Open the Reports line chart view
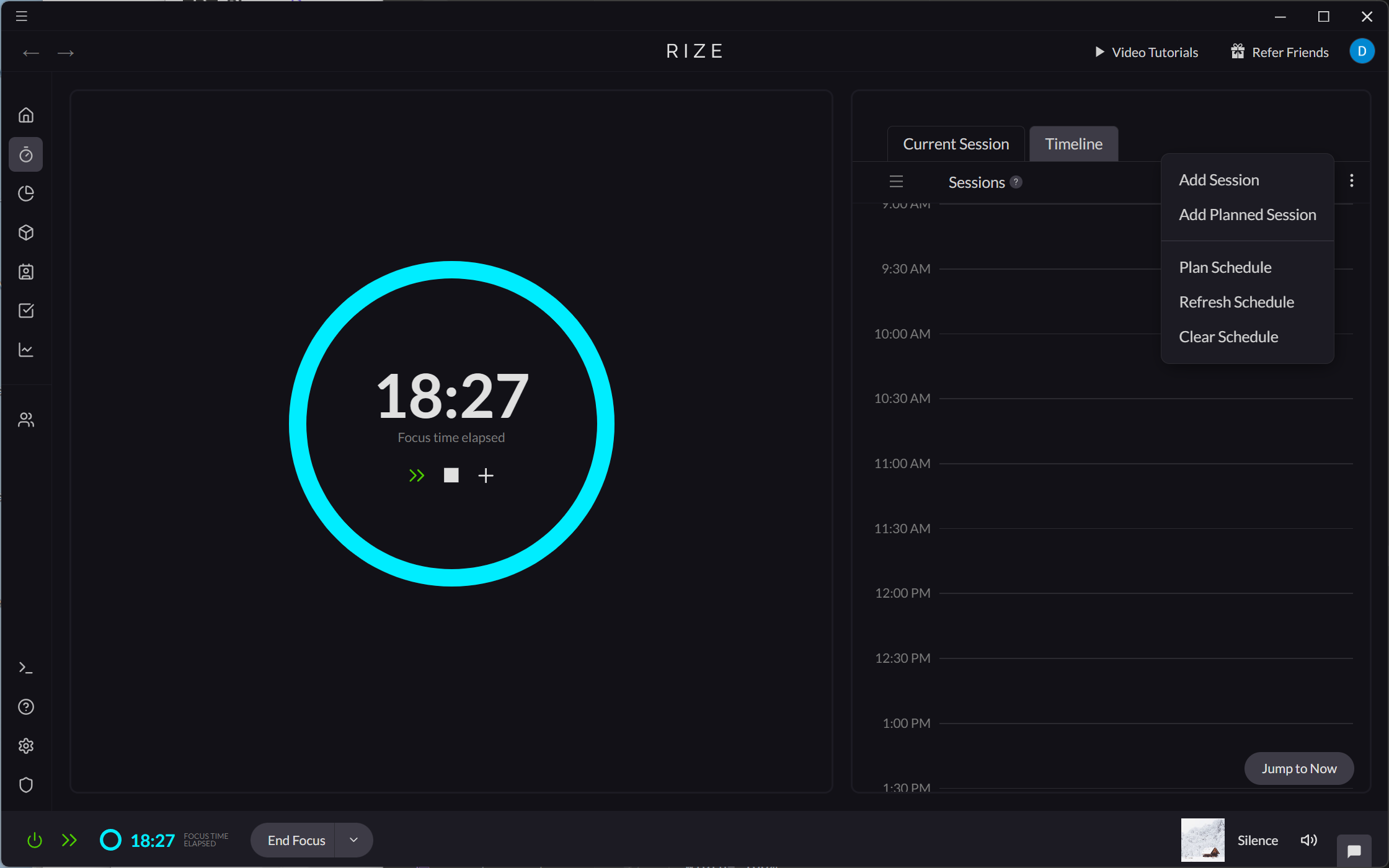The image size is (1389, 868). point(25,350)
